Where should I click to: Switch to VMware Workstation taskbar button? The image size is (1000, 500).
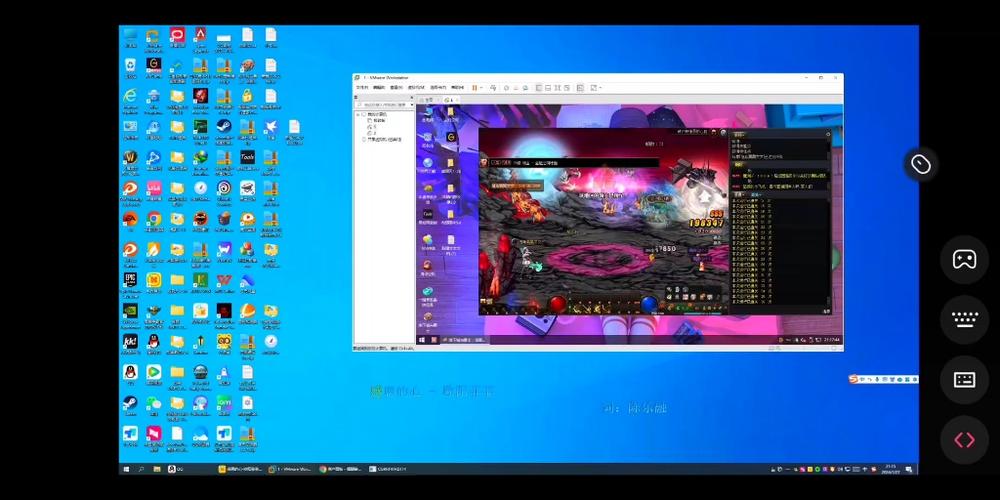click(290, 469)
